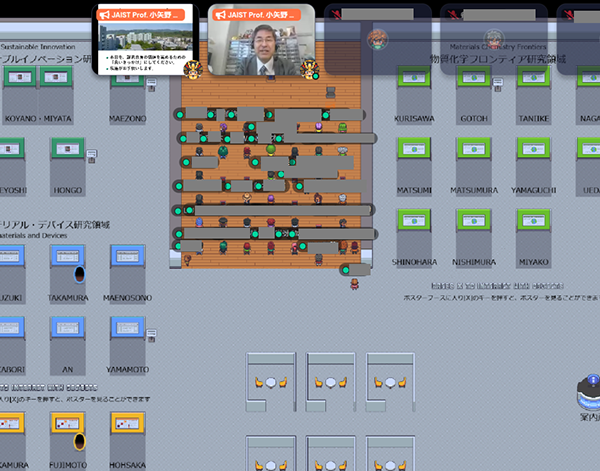Screen dimensions: 600x471
Task: Select the muted participant tile with the gray-haired avatar
Action: (x=494, y=39)
